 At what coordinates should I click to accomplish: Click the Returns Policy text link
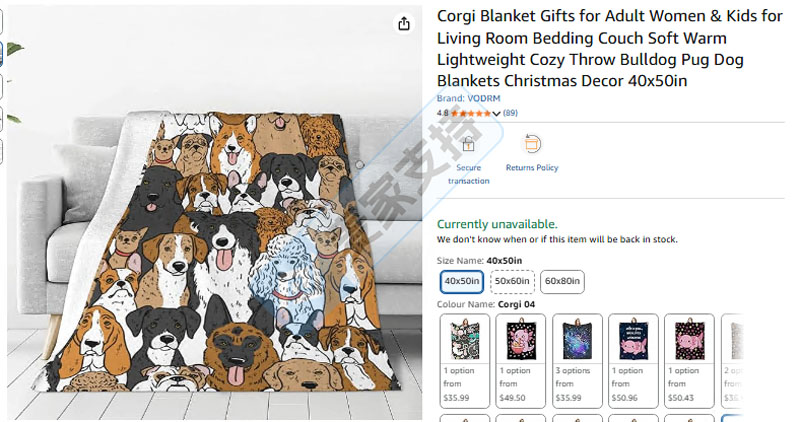532,168
